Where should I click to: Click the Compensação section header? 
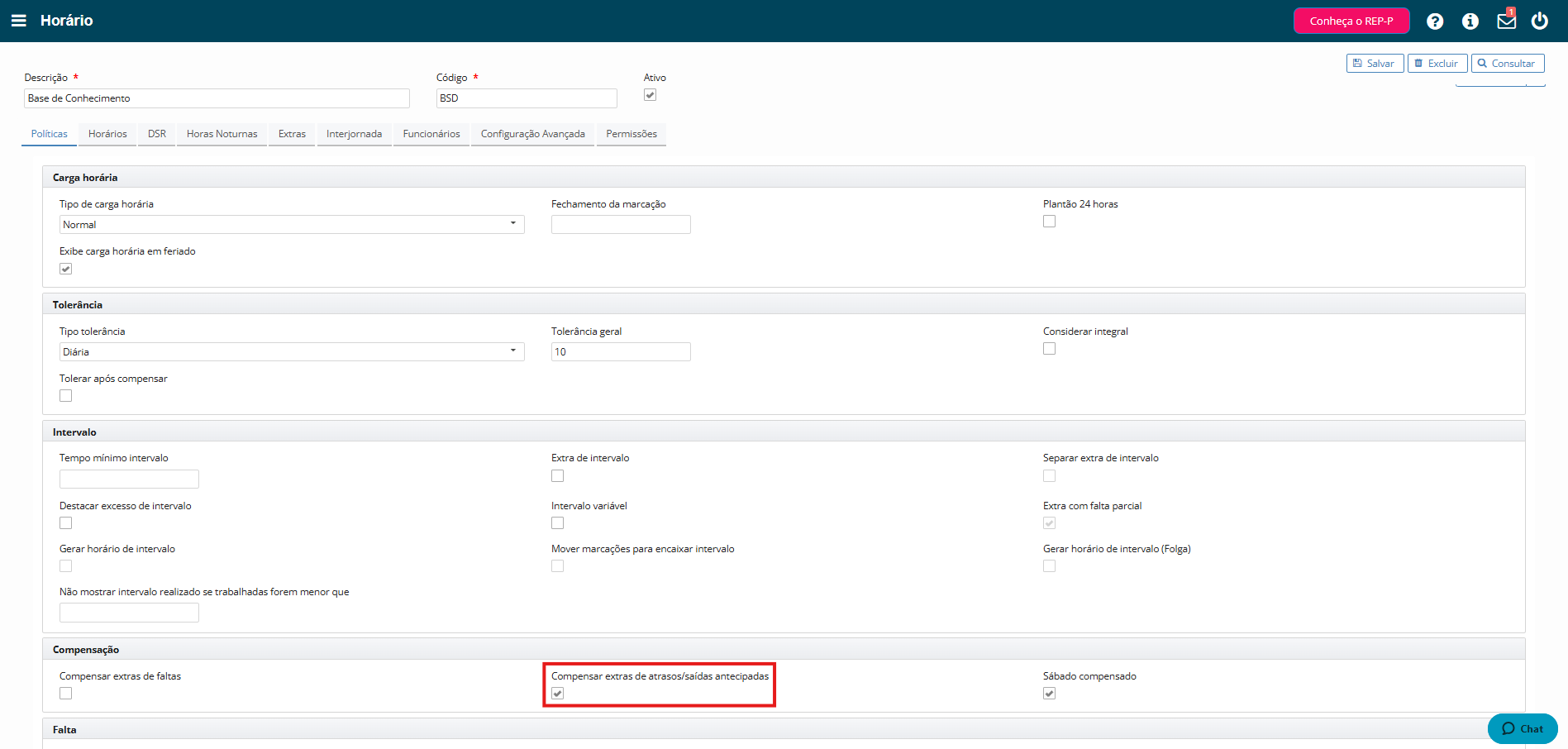click(x=784, y=649)
